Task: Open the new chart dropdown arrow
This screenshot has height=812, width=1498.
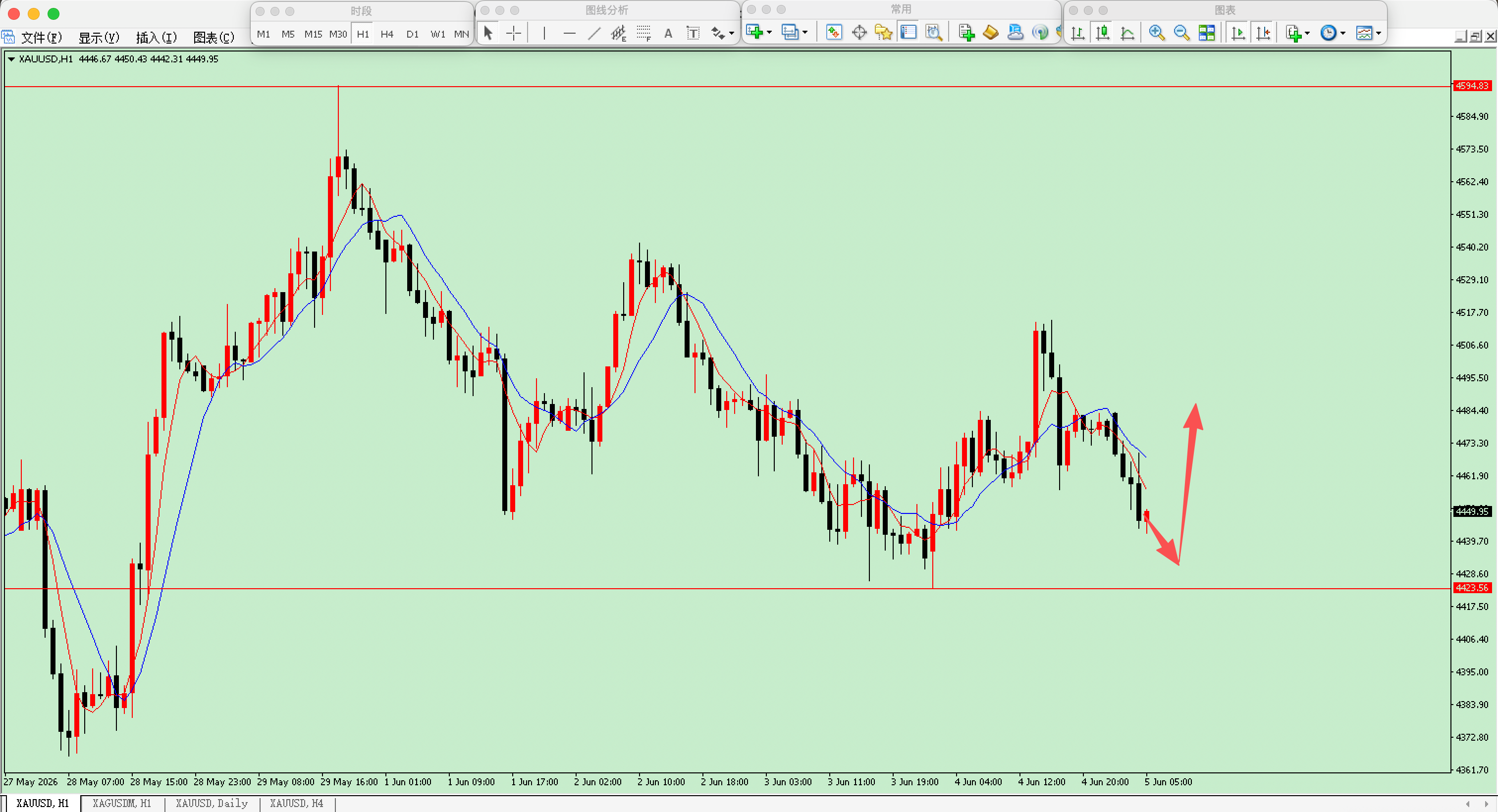Action: 769,33
